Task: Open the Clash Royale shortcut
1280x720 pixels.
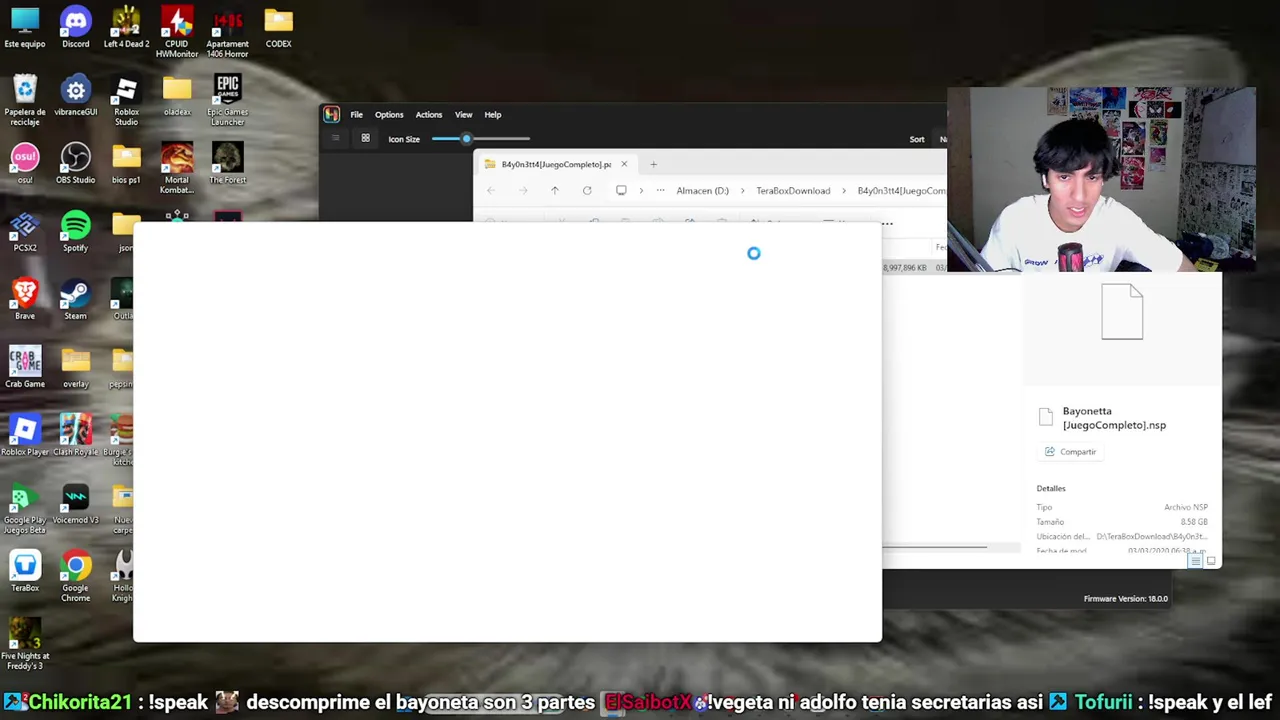Action: (75, 436)
